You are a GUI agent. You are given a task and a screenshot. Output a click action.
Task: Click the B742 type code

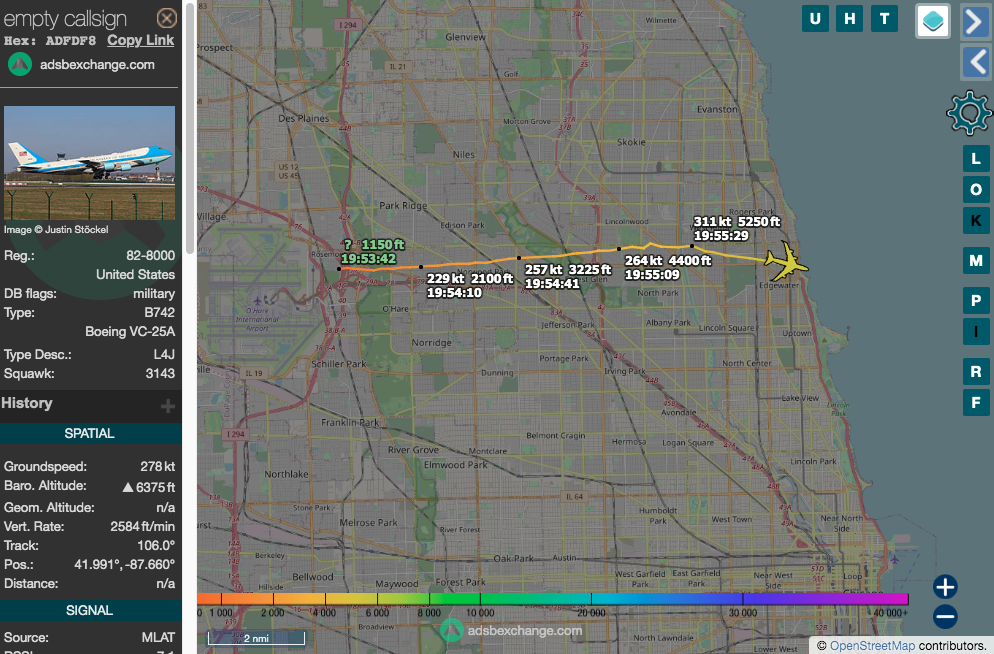(x=160, y=312)
